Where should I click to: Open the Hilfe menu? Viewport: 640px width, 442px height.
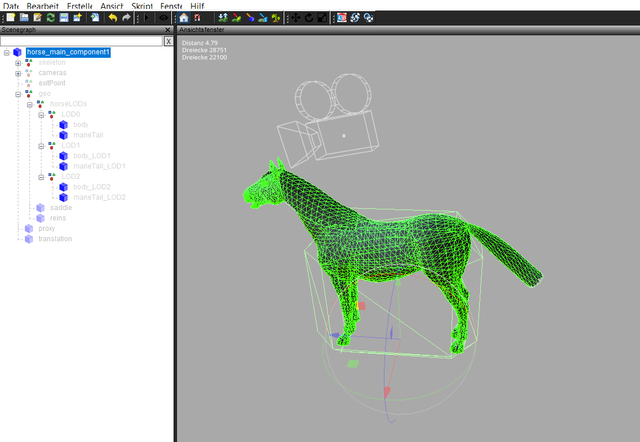197,6
